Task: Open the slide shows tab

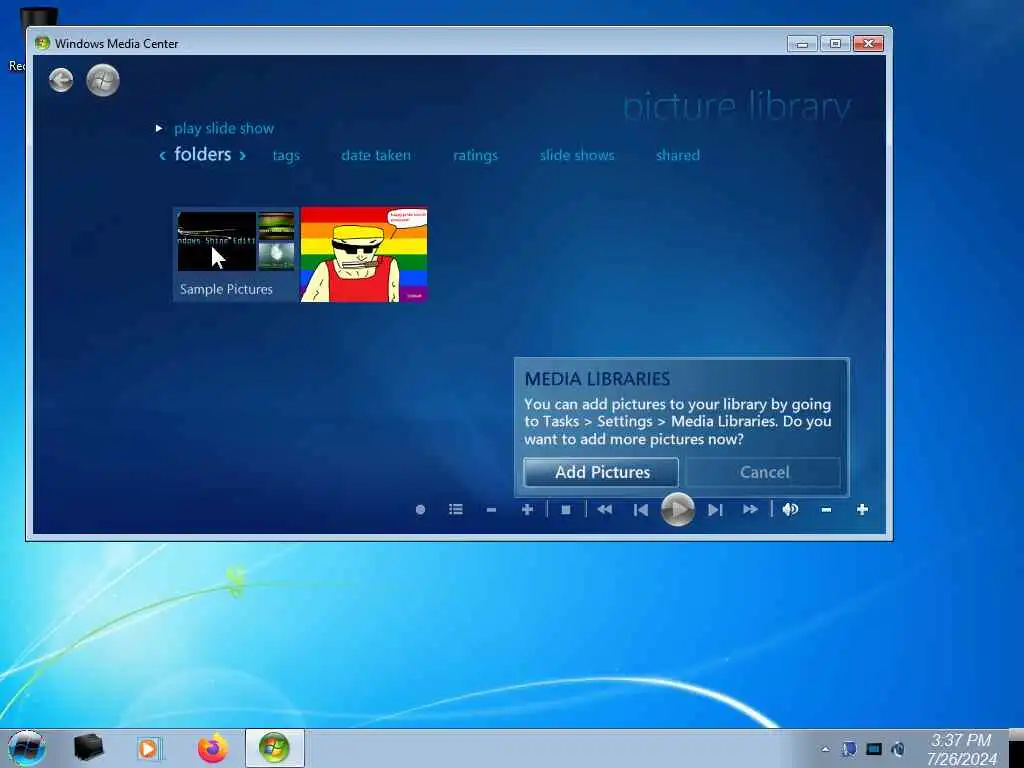Action: [577, 155]
